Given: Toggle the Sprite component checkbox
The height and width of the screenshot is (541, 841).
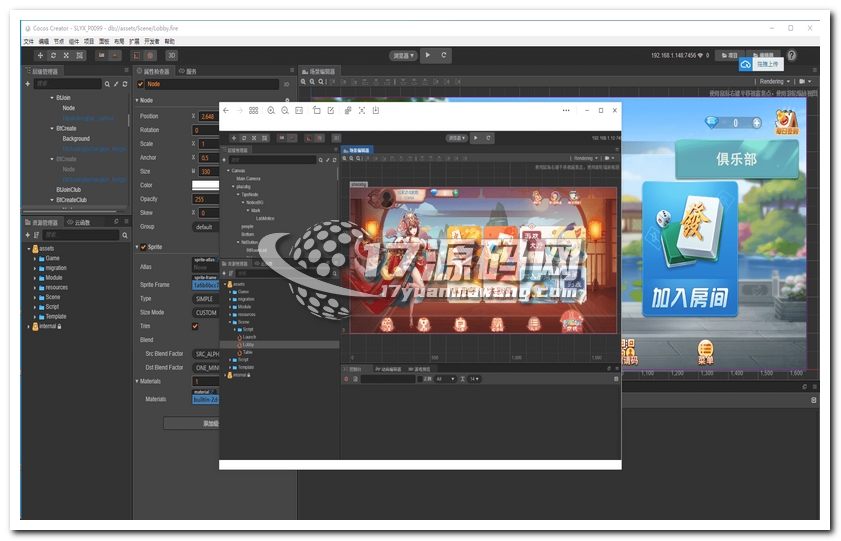Looking at the screenshot, I should click(x=143, y=247).
